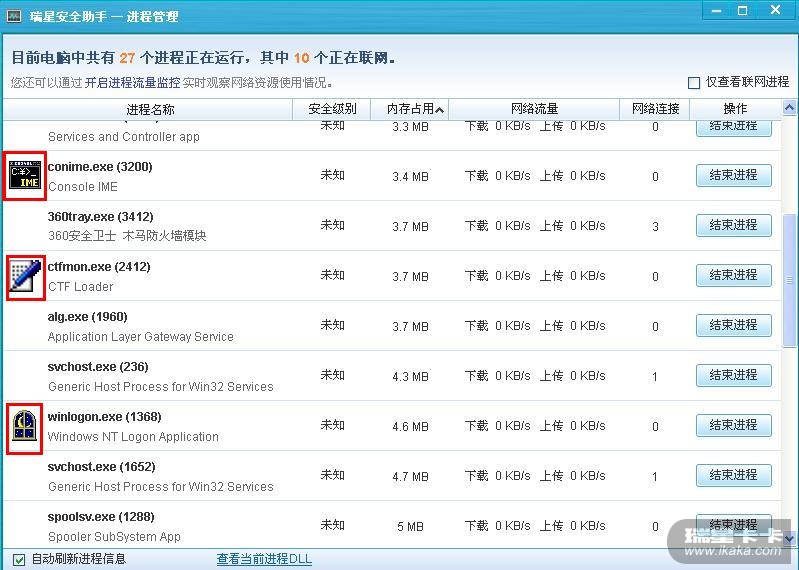
Task: Click the Services and Controller app description
Action: click(x=124, y=137)
